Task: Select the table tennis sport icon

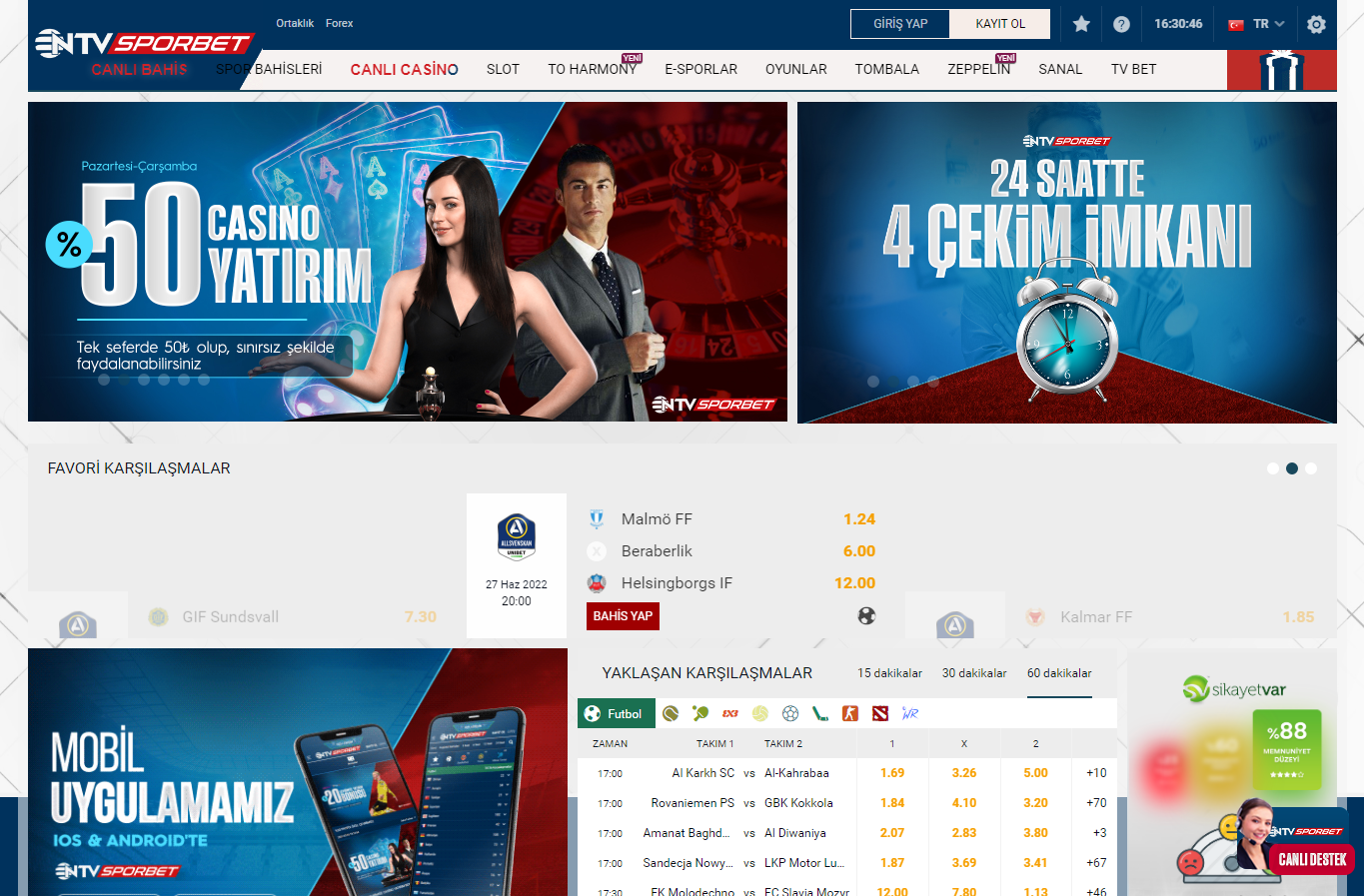Action: [700, 713]
